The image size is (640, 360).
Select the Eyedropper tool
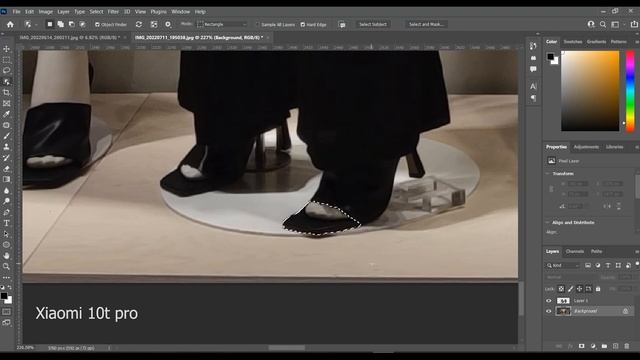7,114
